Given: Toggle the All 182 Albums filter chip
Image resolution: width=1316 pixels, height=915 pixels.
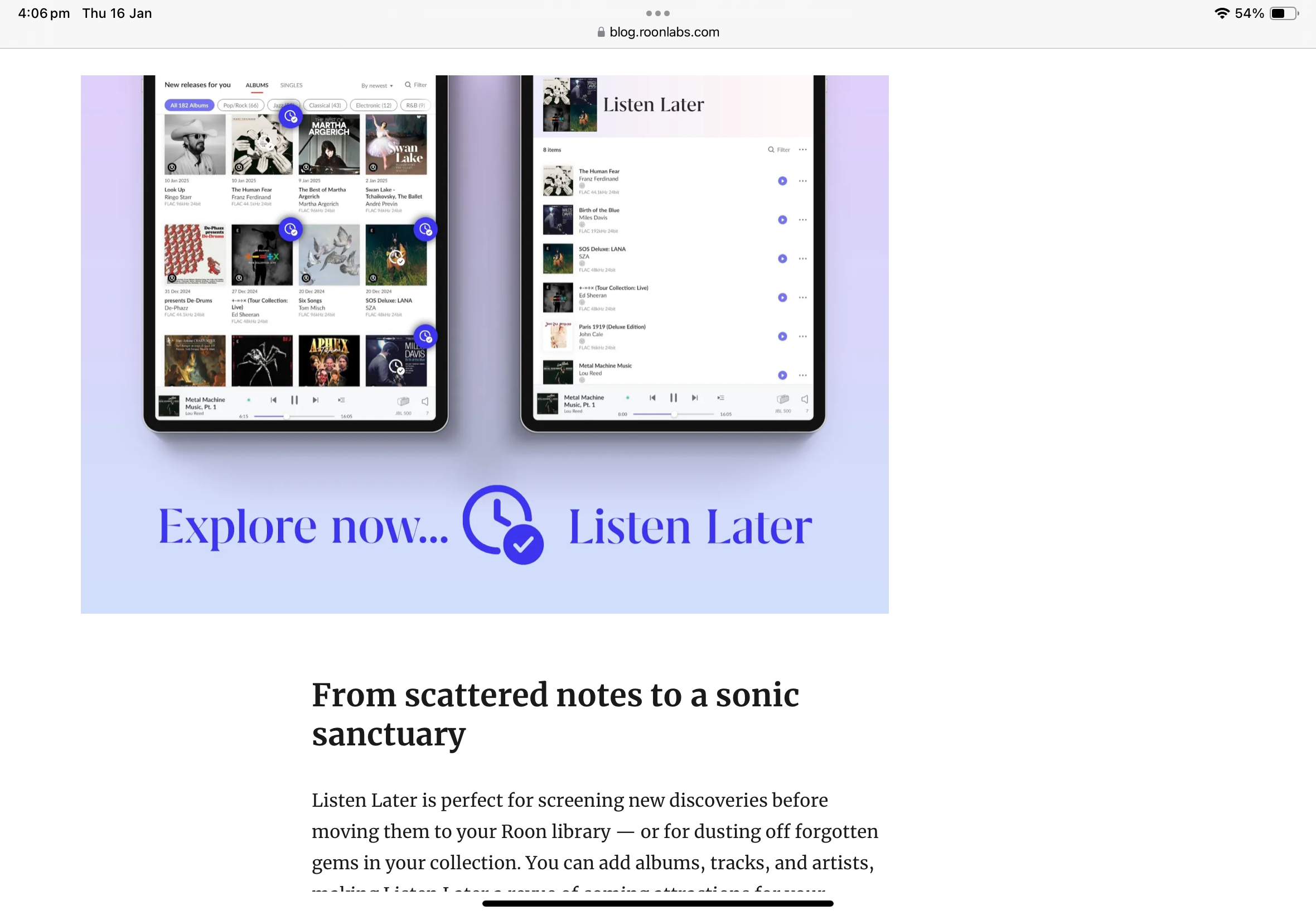Looking at the screenshot, I should tap(189, 105).
